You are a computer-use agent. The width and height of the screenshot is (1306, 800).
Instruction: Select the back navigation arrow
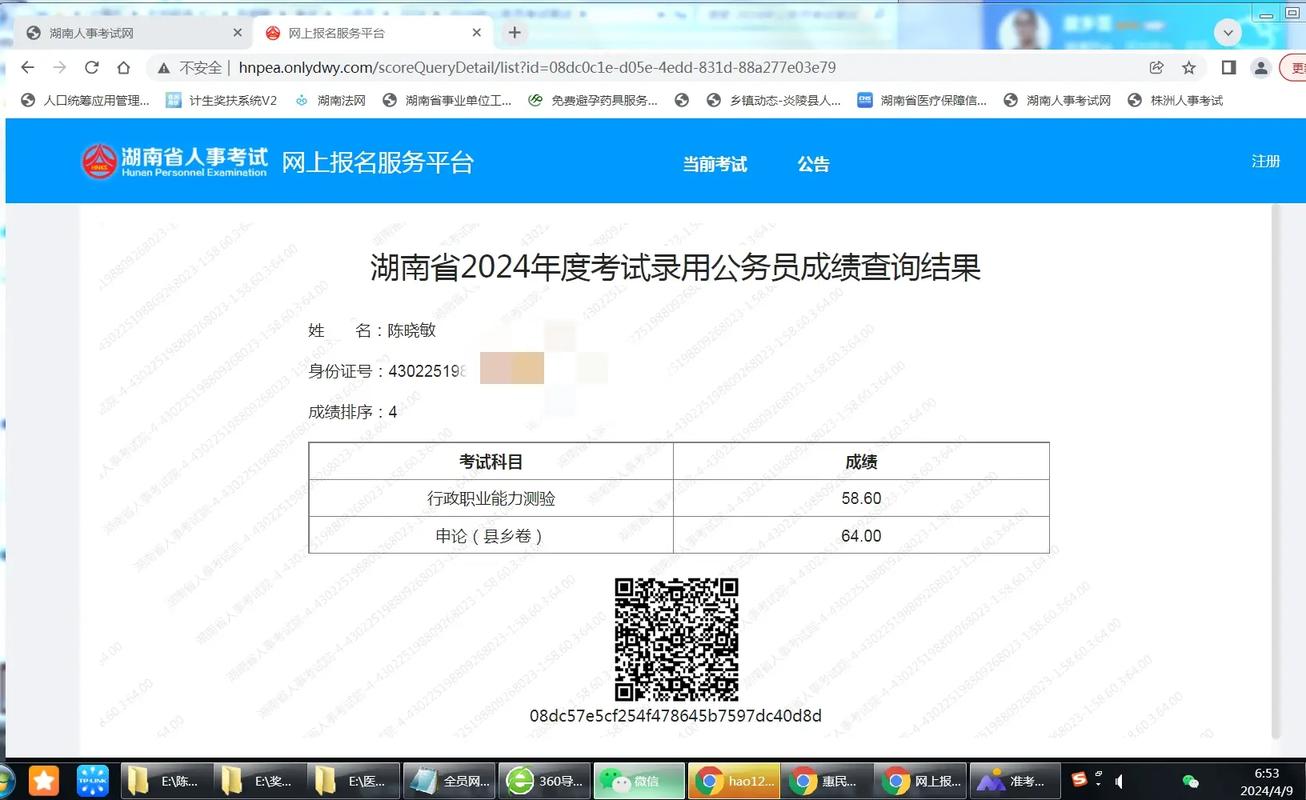[x=26, y=68]
